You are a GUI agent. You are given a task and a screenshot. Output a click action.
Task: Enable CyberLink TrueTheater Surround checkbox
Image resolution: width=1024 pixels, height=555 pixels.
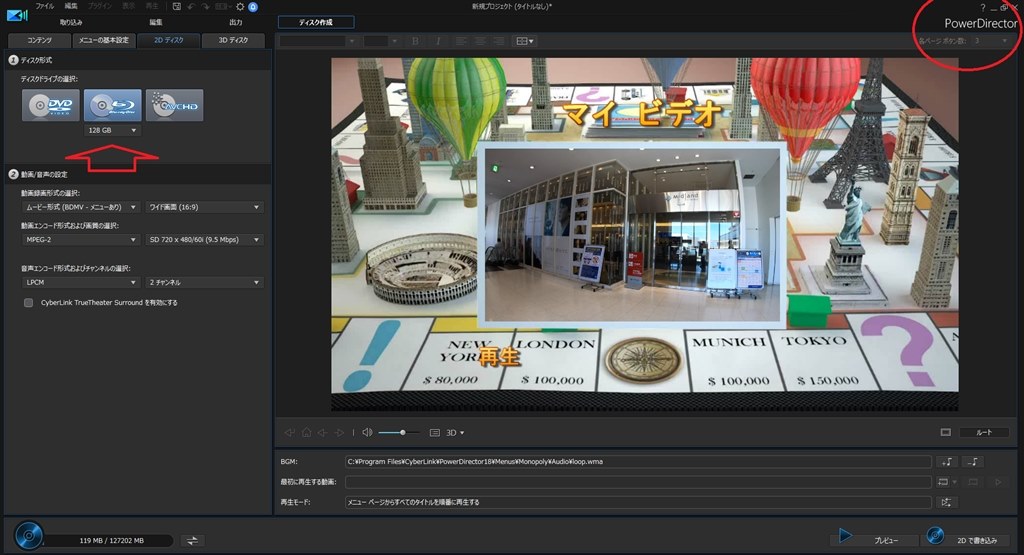(28, 303)
